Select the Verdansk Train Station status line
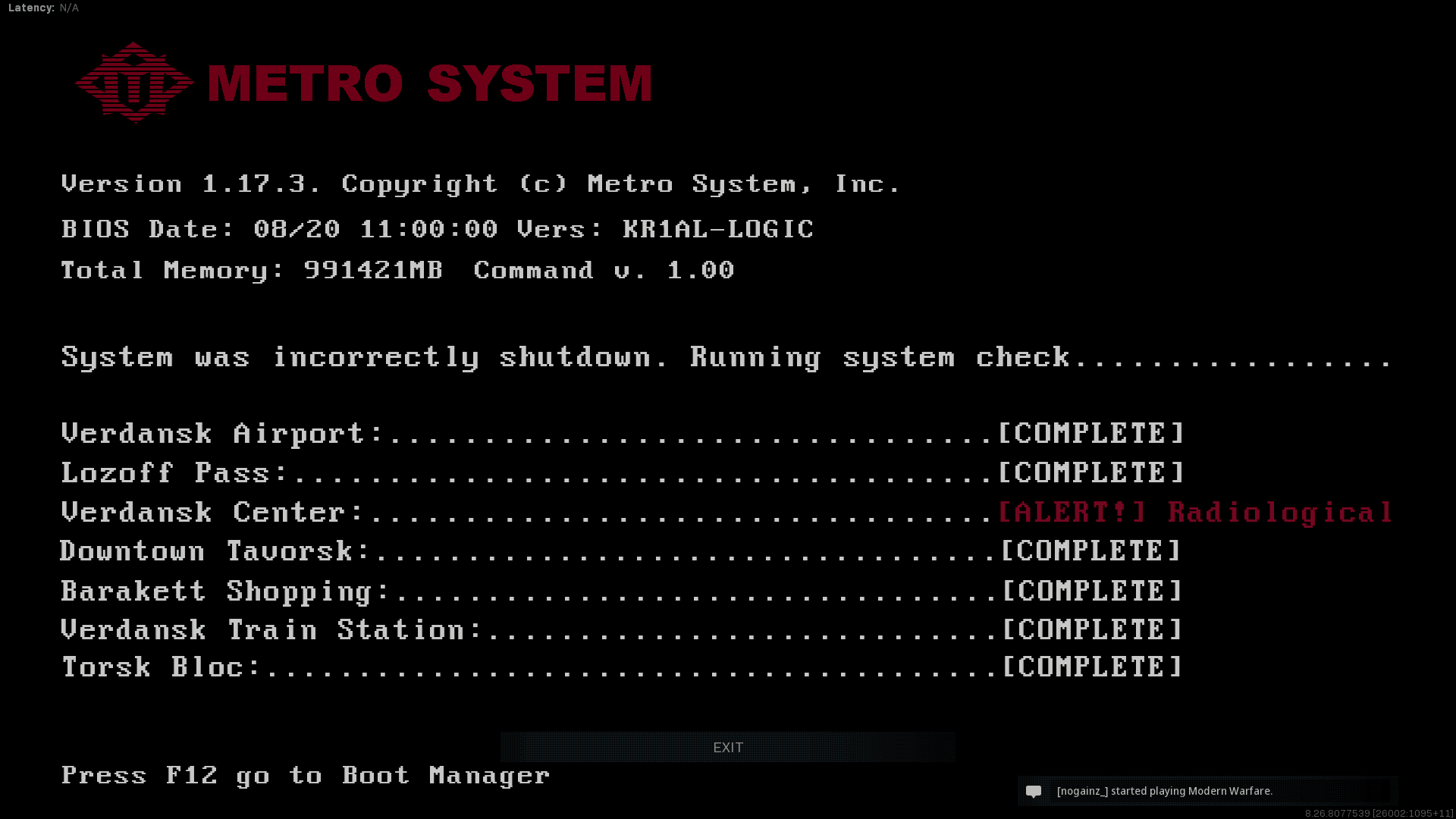 coord(622,629)
